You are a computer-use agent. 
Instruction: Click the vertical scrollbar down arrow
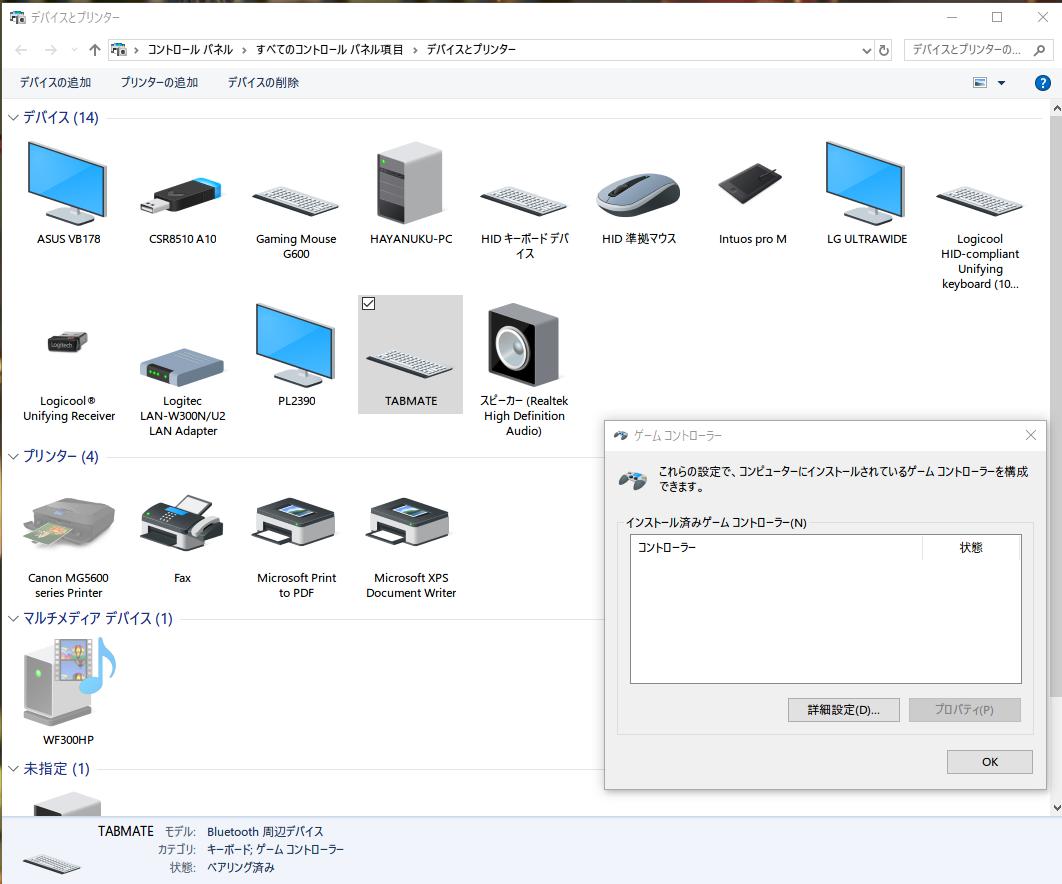pos(1056,807)
